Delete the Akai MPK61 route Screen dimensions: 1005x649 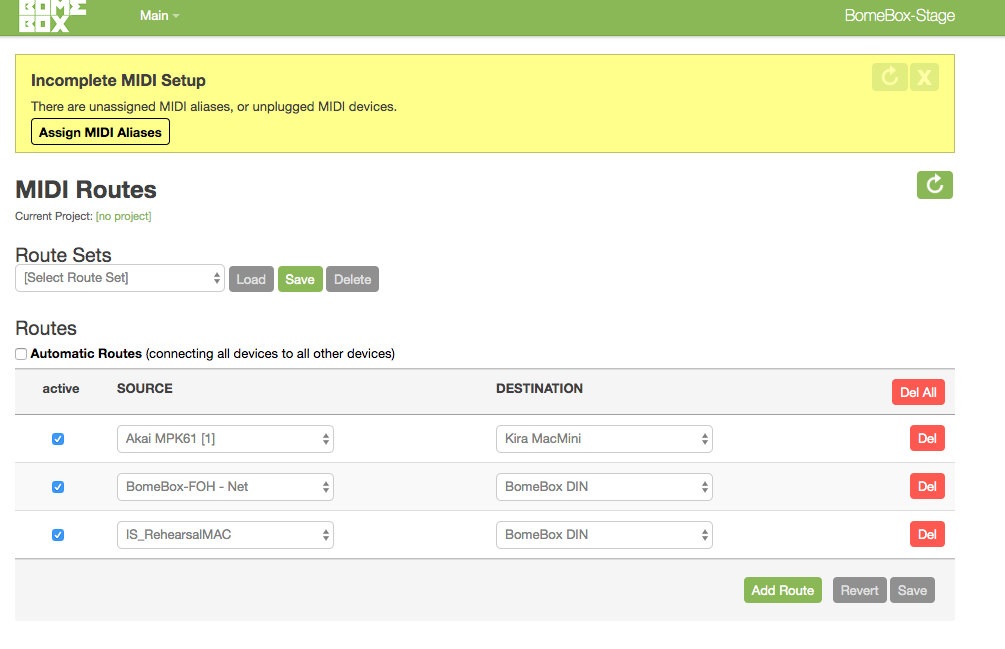(927, 438)
